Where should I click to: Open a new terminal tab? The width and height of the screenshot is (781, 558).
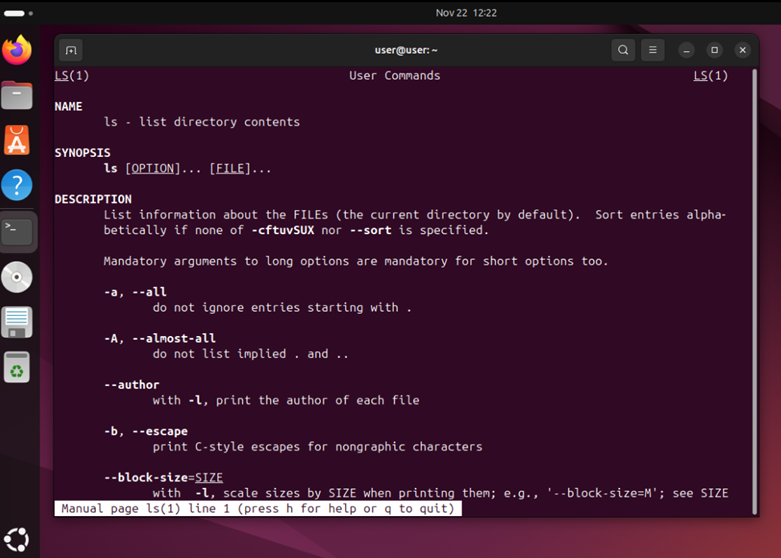tap(70, 50)
